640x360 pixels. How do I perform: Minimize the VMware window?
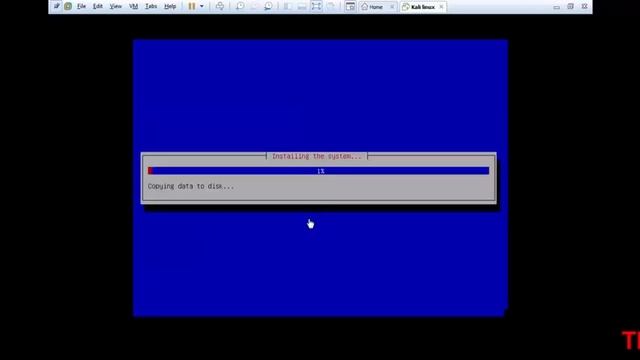[x=556, y=7]
